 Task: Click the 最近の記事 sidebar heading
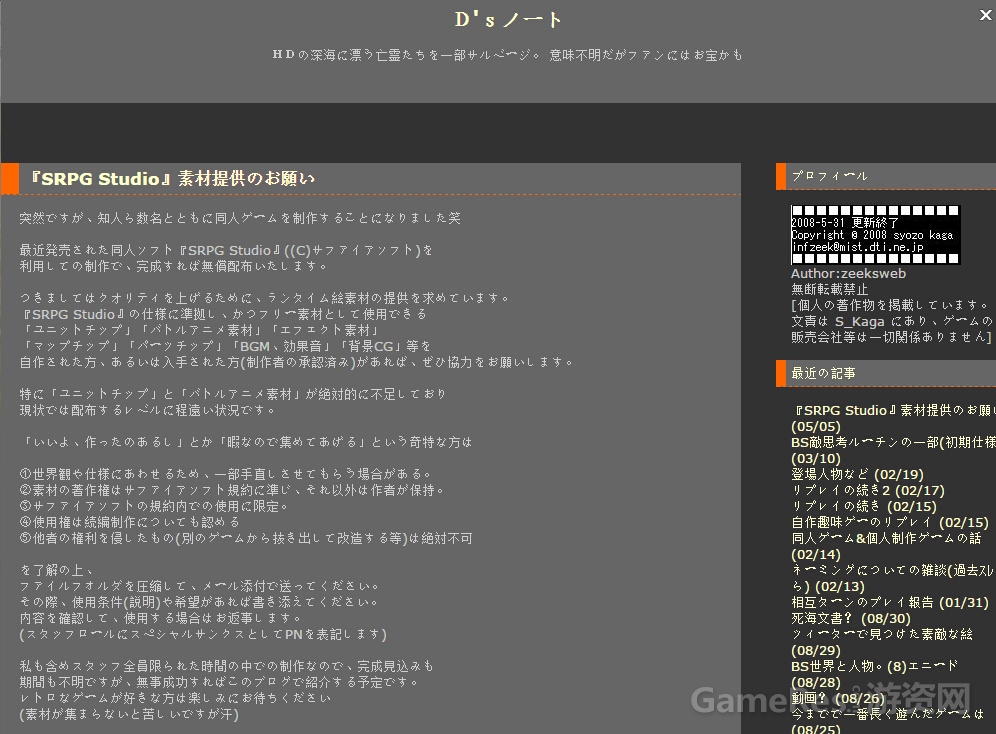pyautogui.click(x=823, y=373)
